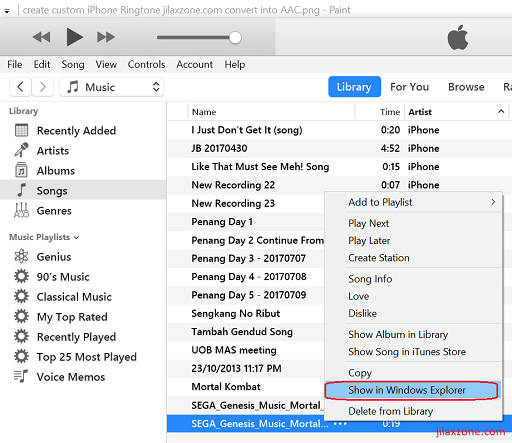Image resolution: width=512 pixels, height=443 pixels.
Task: Choose Play Later from context menu
Action: (x=413, y=241)
